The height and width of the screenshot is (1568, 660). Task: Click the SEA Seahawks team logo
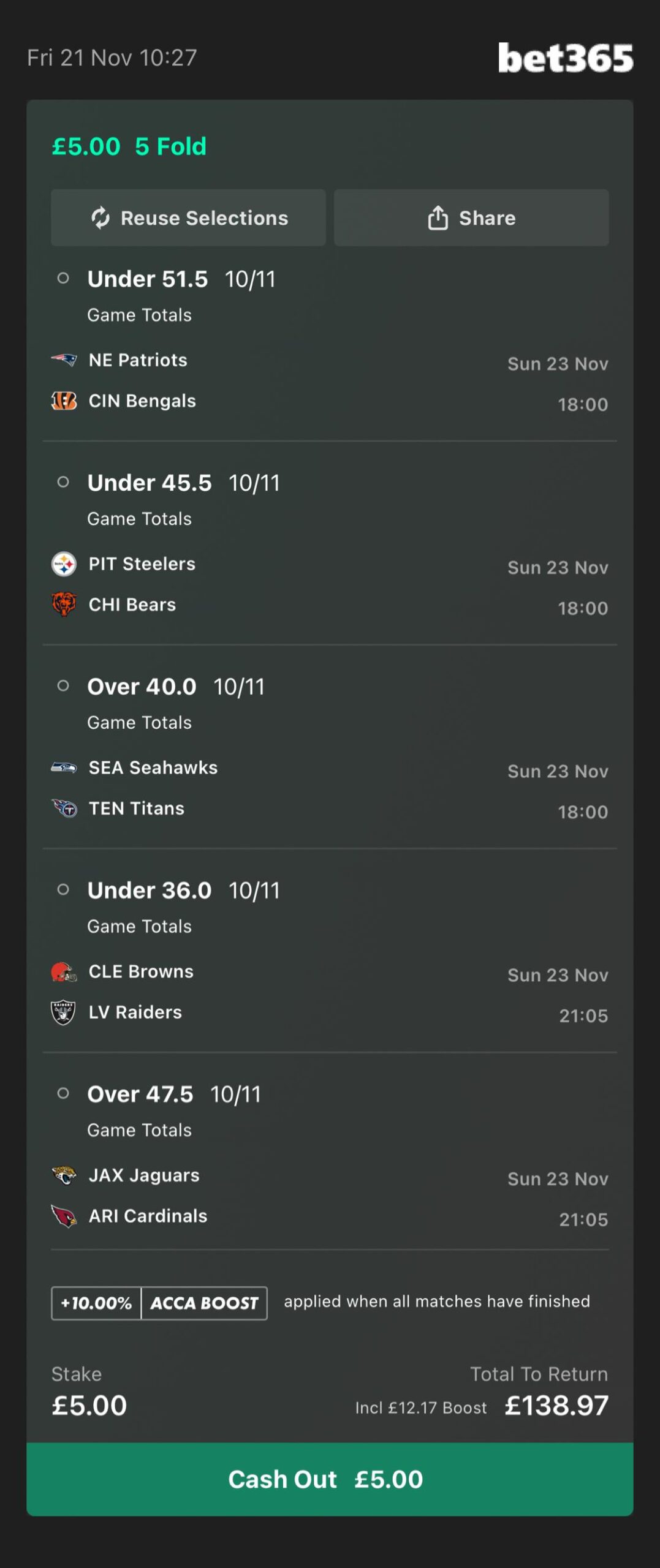click(64, 767)
